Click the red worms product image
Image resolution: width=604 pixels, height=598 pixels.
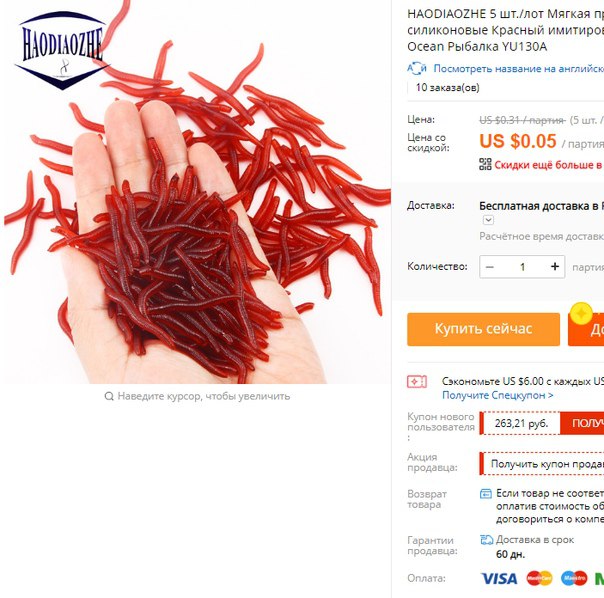[197, 192]
